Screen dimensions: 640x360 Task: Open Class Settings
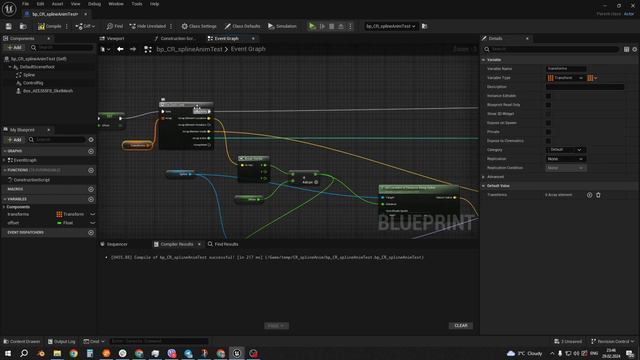point(199,26)
